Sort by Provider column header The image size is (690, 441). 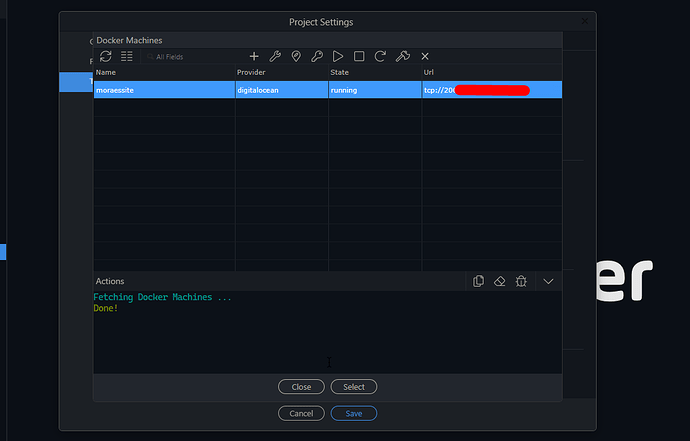(x=282, y=72)
